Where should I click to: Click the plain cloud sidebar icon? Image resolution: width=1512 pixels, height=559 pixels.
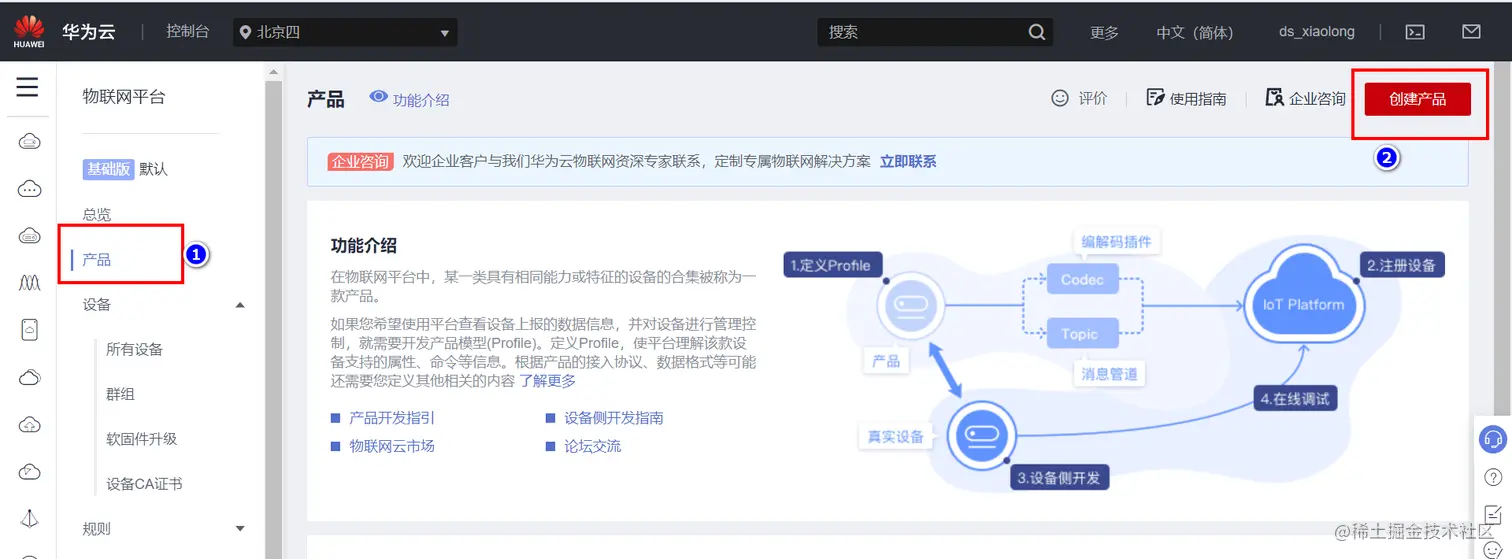(x=29, y=377)
